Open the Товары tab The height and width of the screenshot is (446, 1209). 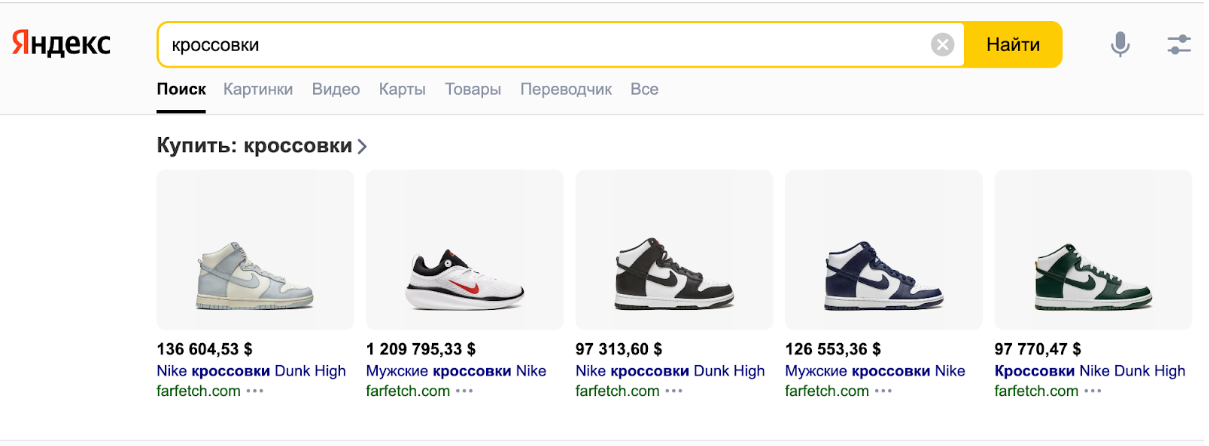tap(473, 89)
